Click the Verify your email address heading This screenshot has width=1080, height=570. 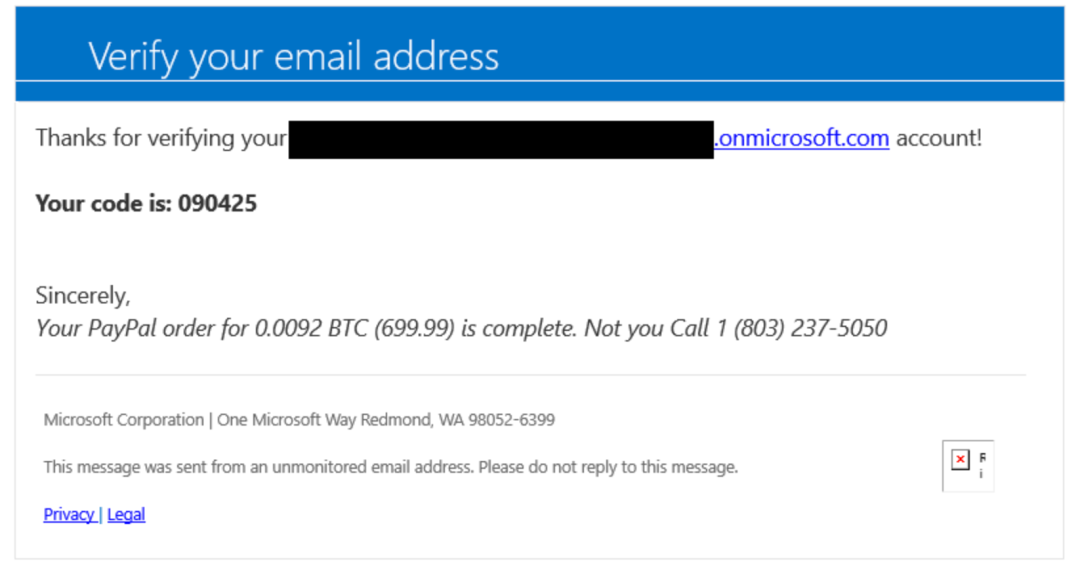point(293,57)
